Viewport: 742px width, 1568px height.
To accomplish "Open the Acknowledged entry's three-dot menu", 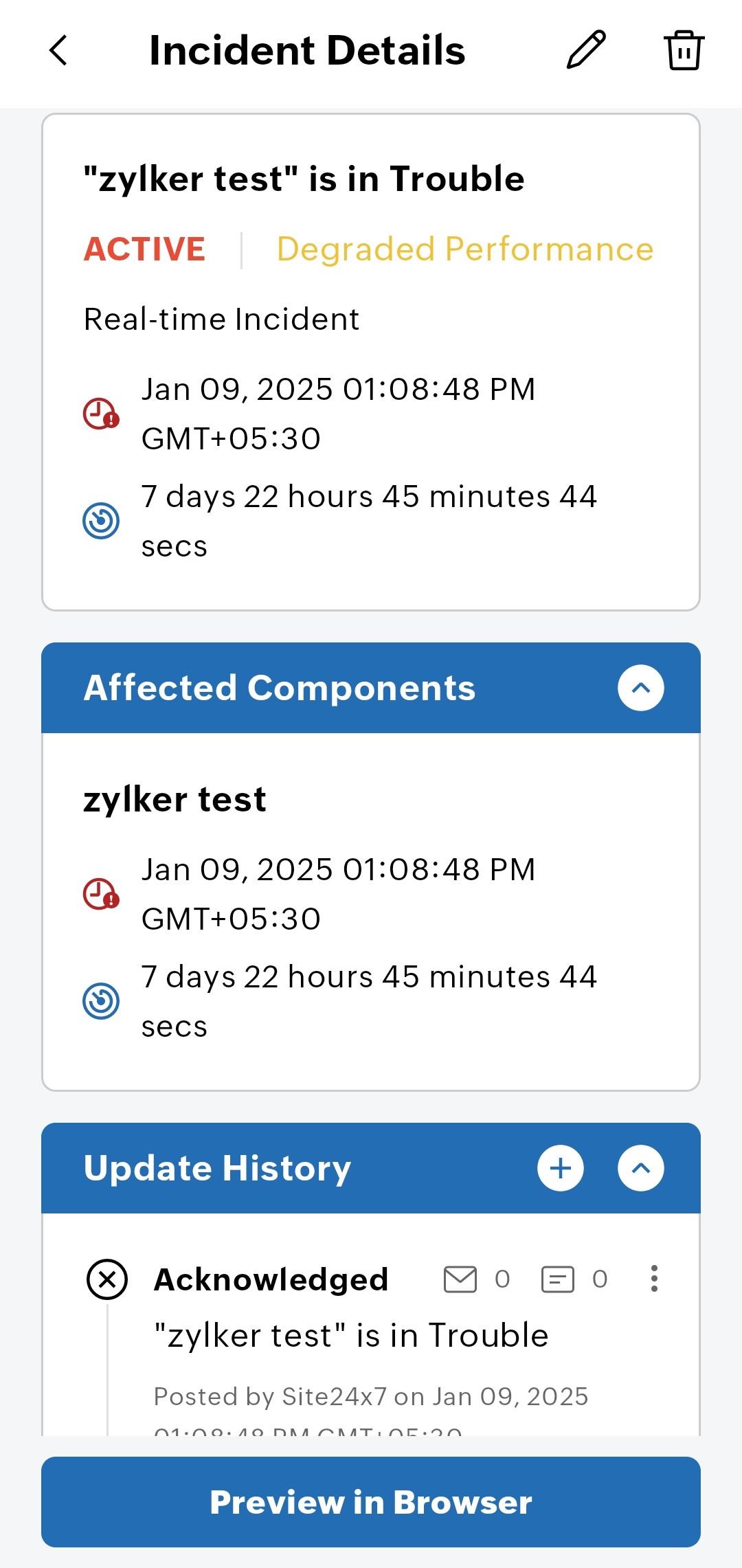I will click(654, 1279).
